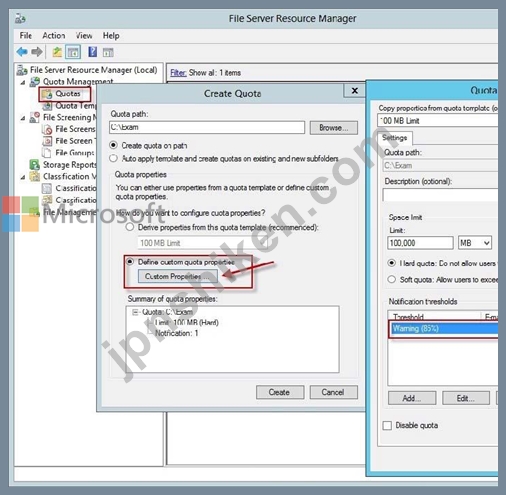This screenshot has height=495, width=506.
Task: Click the Classification Rules node icon
Action: pyautogui.click(x=47, y=200)
